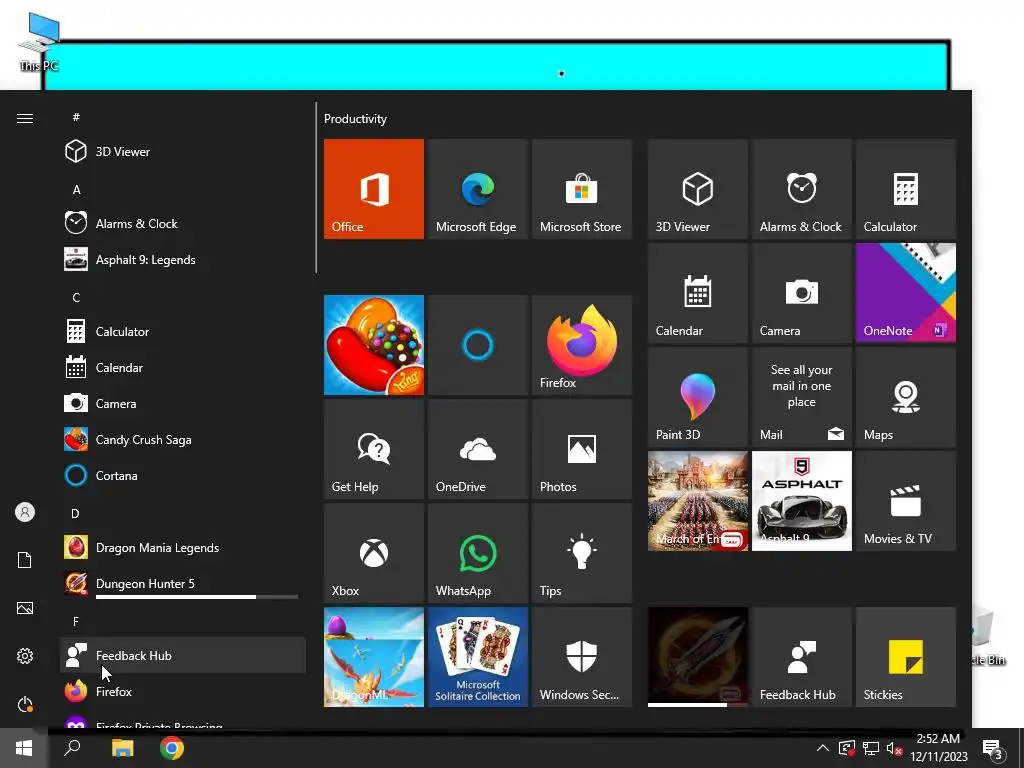Open the Mail tile
The image size is (1024, 768).
(801, 396)
